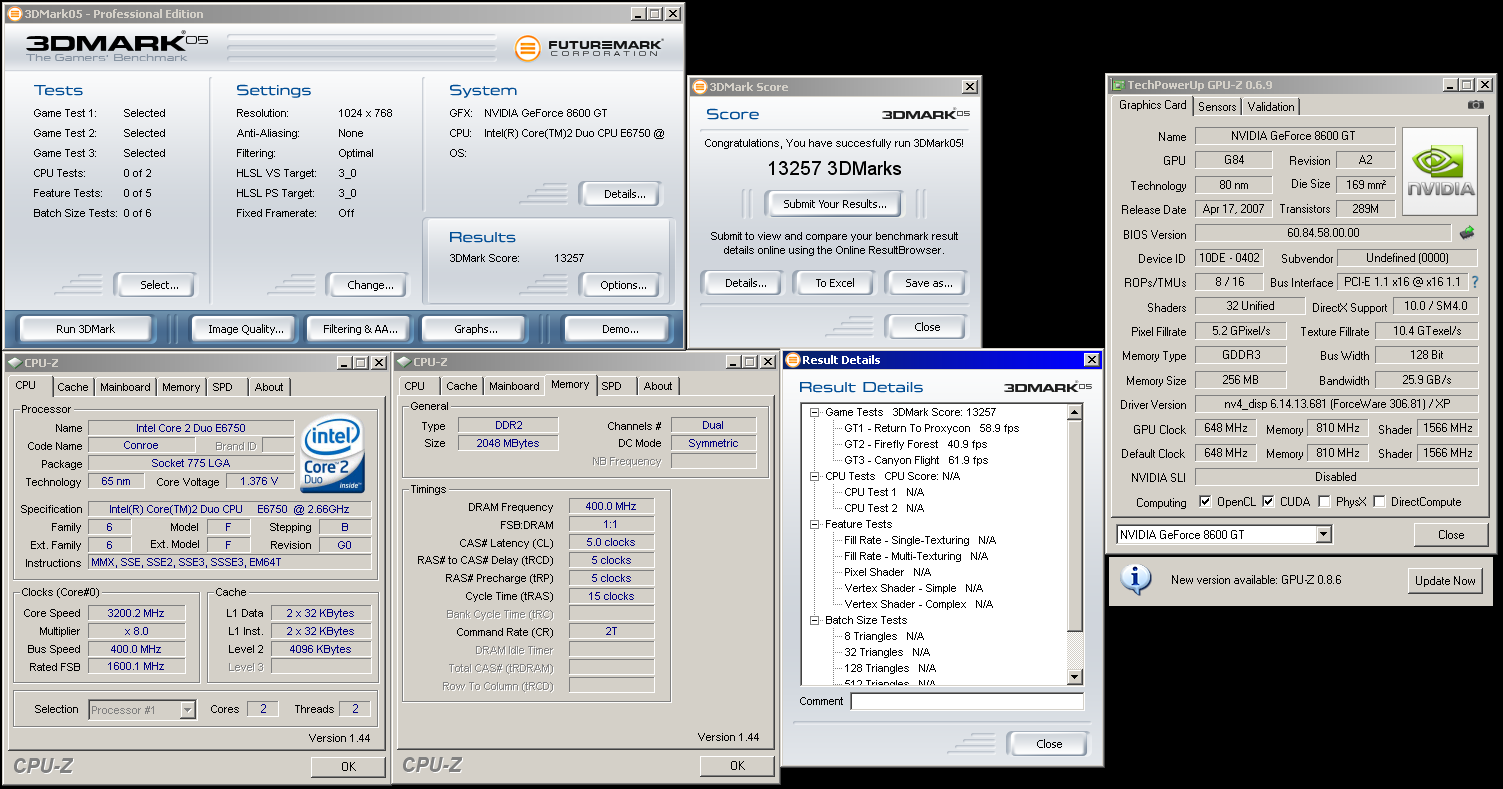Enable the PhysX checkbox

coord(1324,502)
